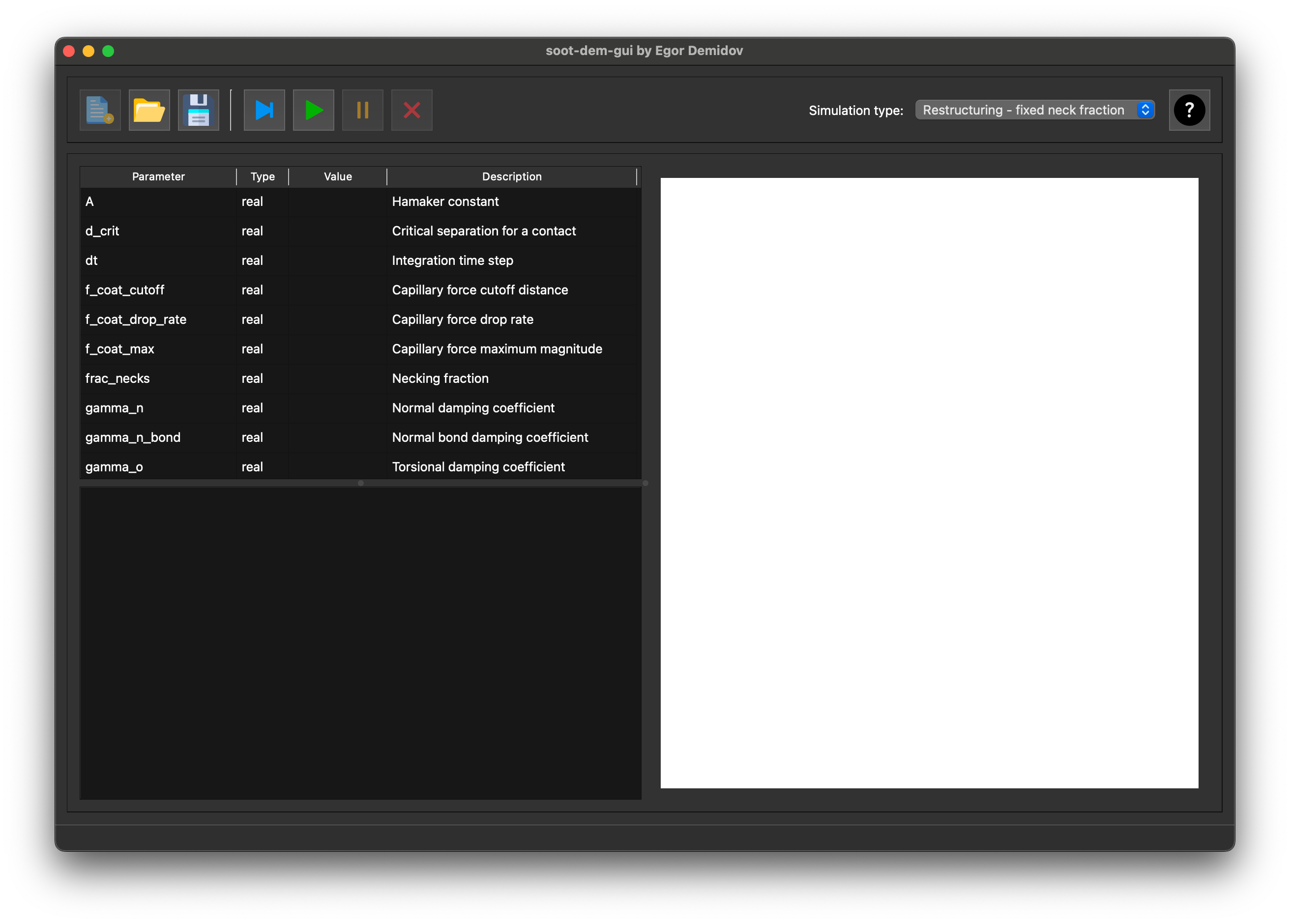This screenshot has height=924, width=1290.
Task: Select the f_coat_drop_rate parameter cell
Action: [x=158, y=319]
